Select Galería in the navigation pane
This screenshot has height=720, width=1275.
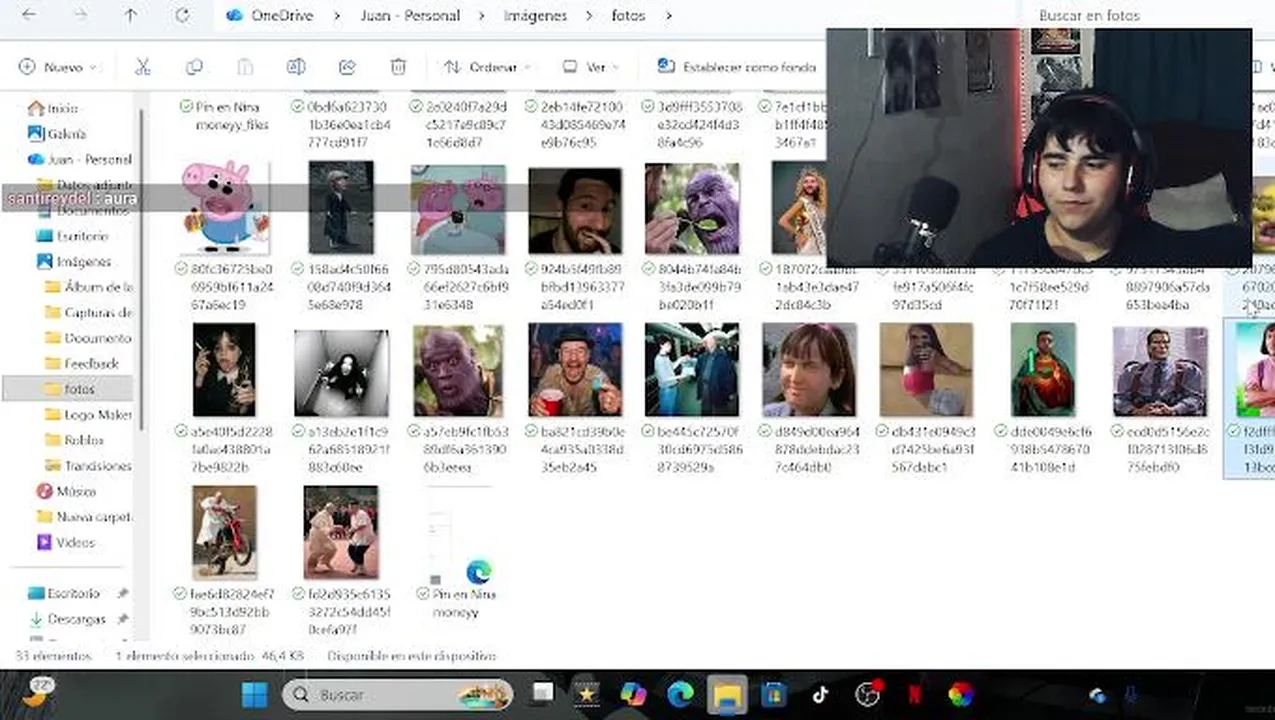point(66,133)
